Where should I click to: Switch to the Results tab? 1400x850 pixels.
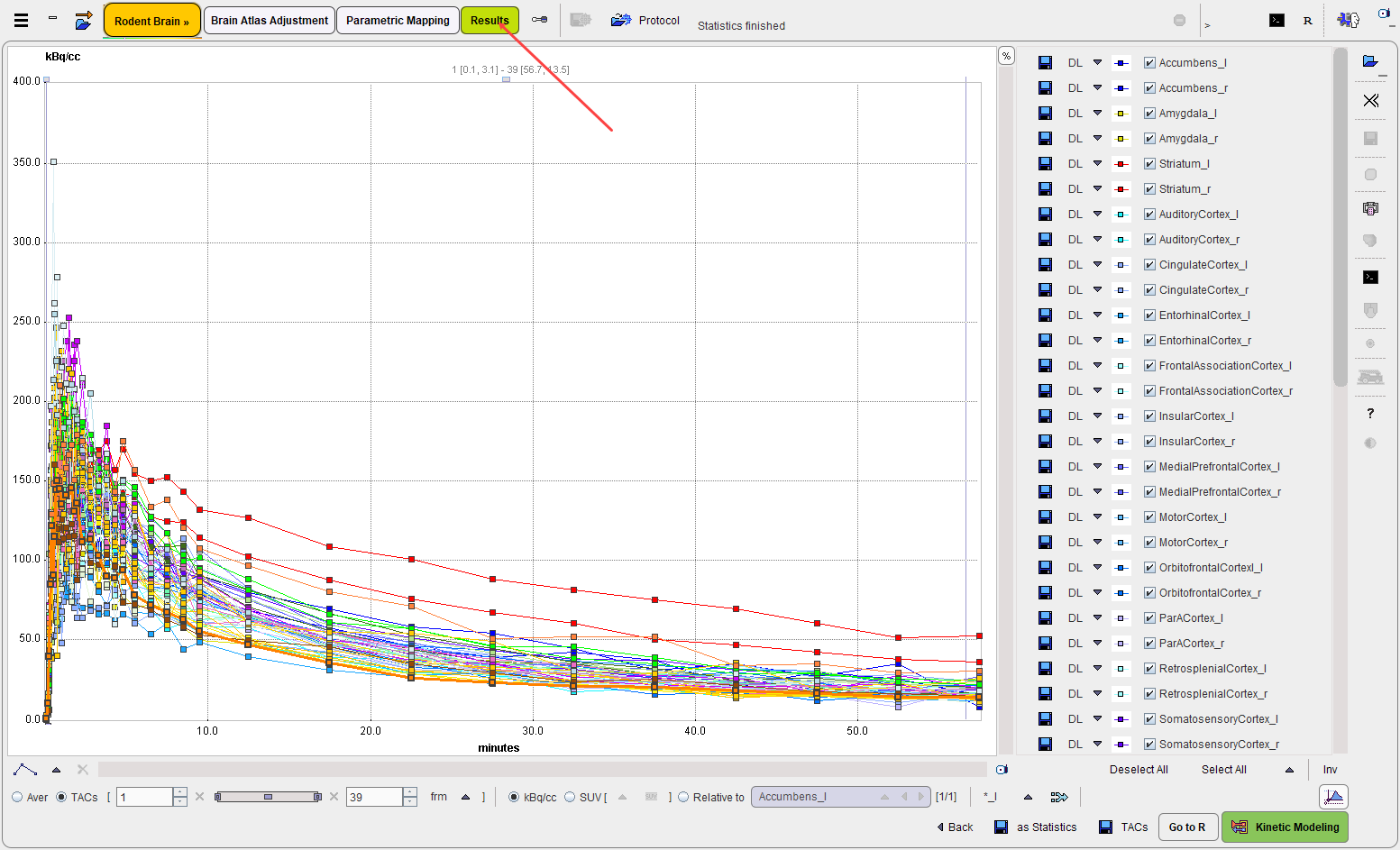pos(490,20)
